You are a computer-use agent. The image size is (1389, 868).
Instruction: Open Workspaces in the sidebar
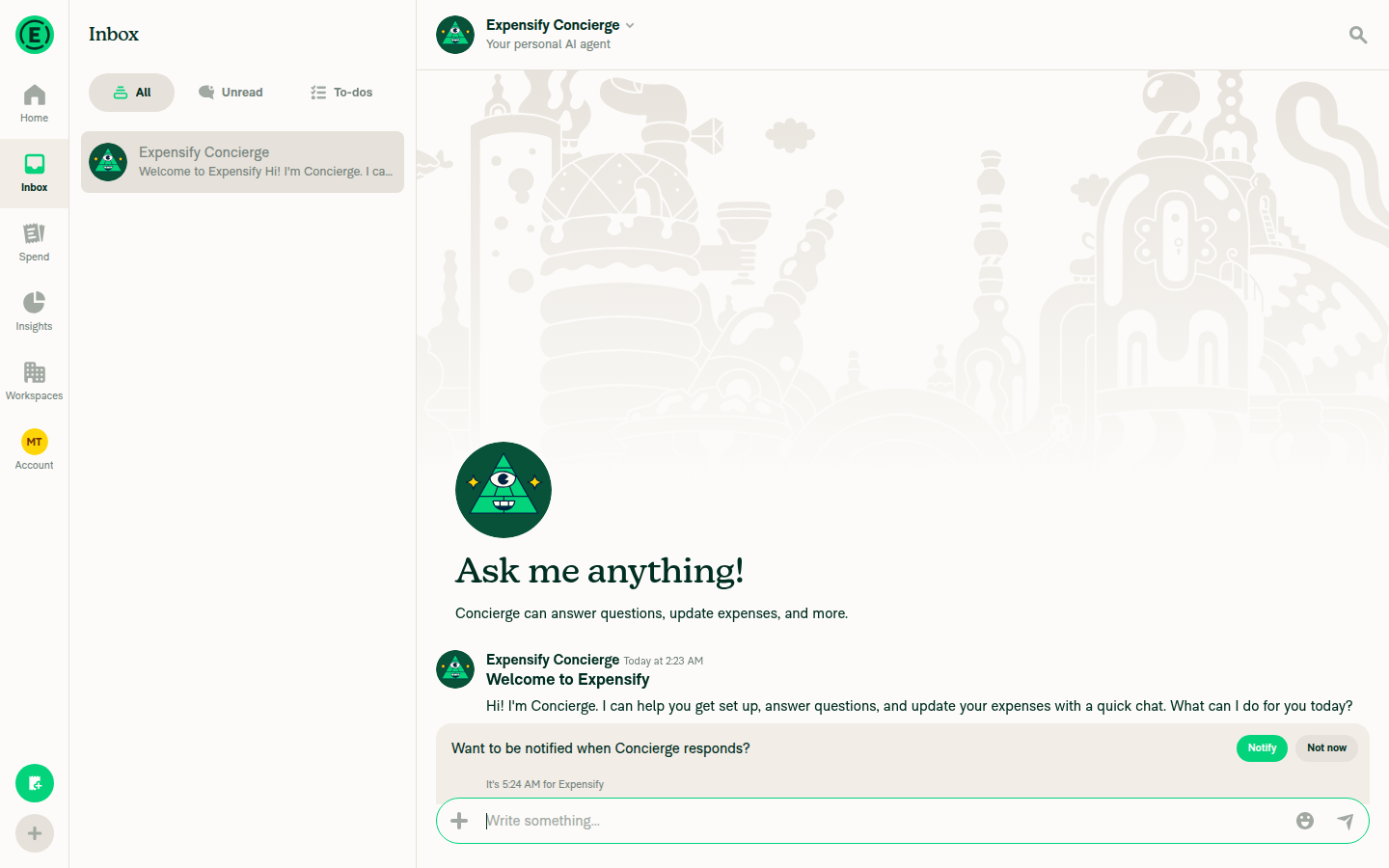tap(35, 382)
